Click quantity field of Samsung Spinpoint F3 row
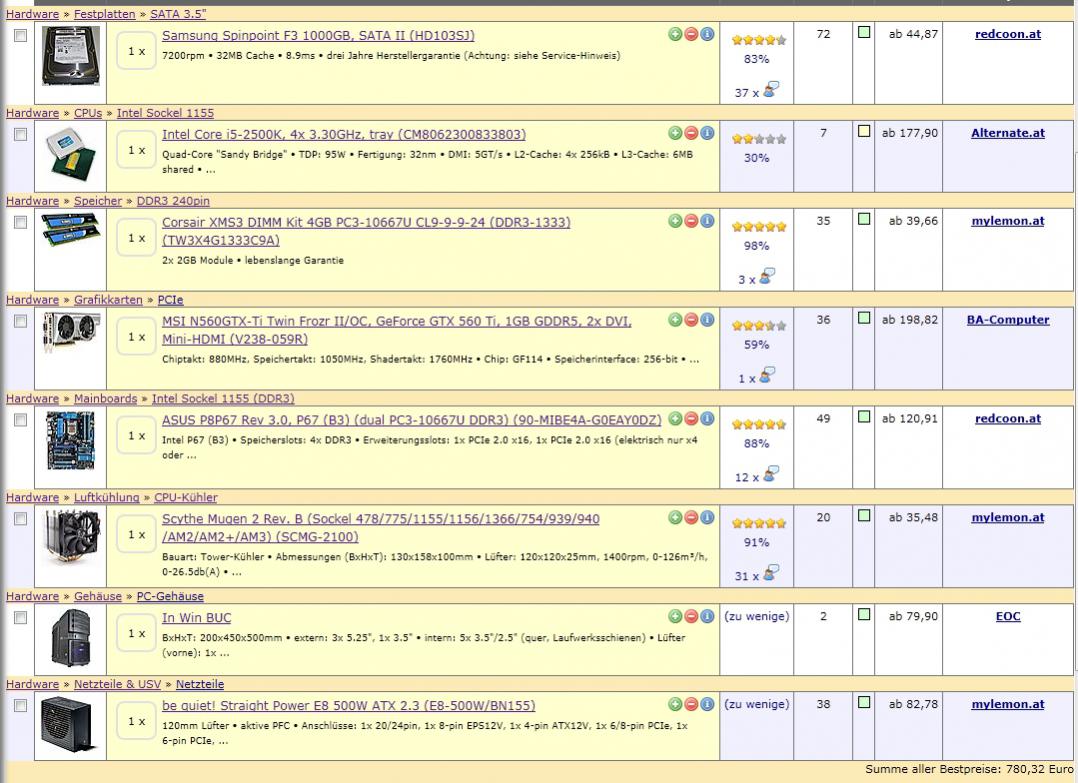 click(137, 52)
